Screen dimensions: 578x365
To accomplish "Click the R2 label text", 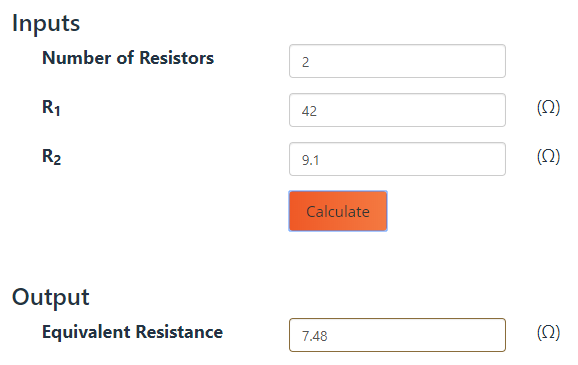I will [52, 157].
